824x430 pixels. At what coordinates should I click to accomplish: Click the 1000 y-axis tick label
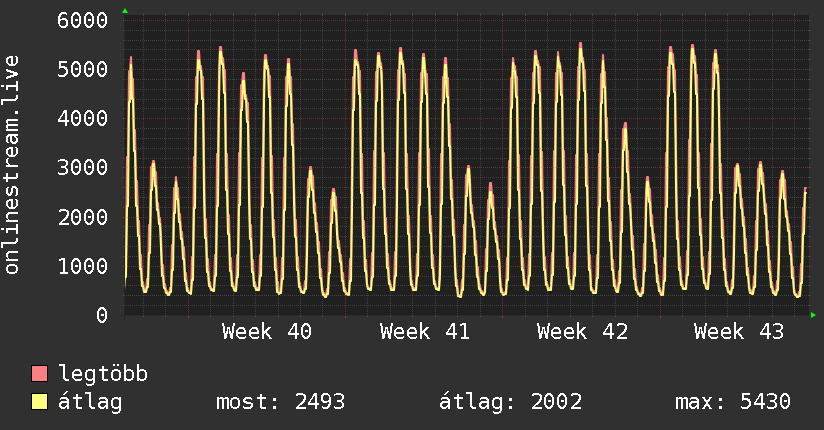click(x=82, y=265)
